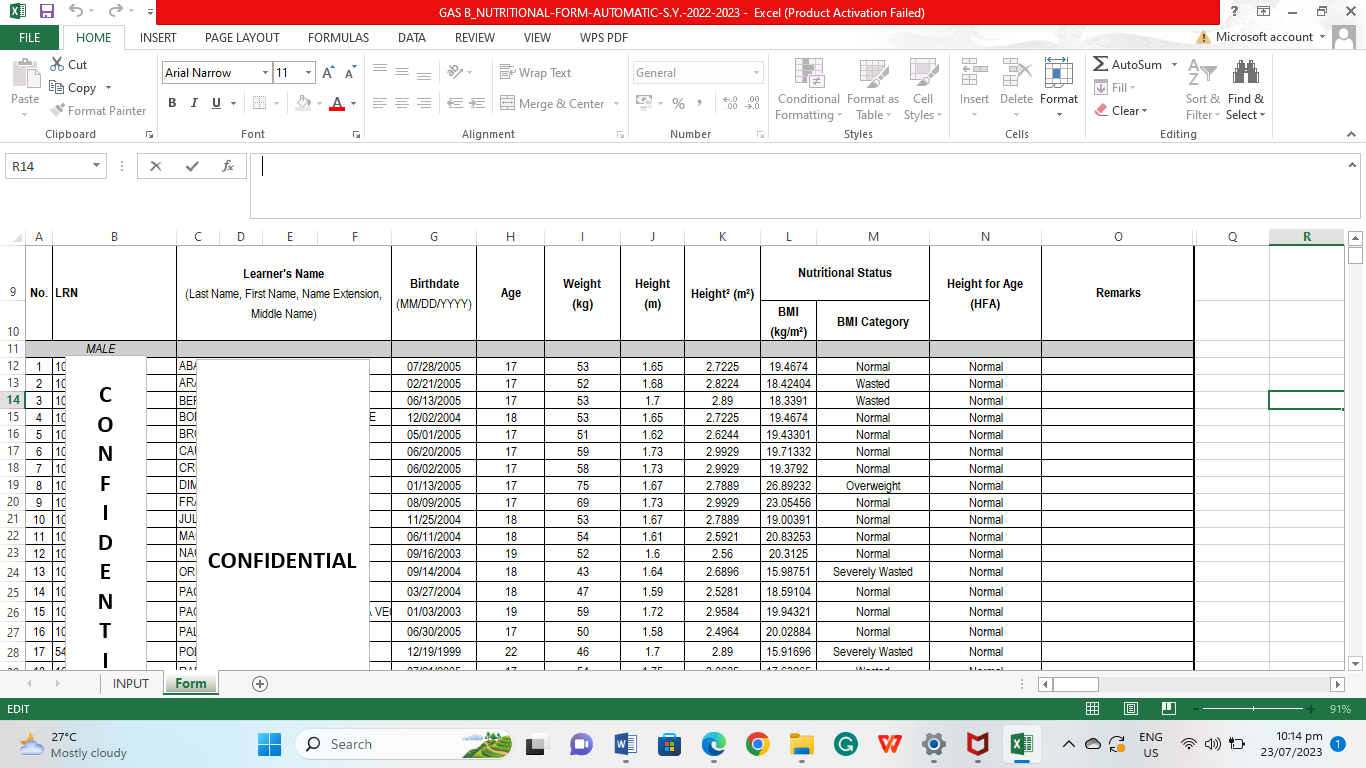Viewport: 1366px width, 768px height.
Task: Switch to Normal view in status bar
Action: point(1093,709)
